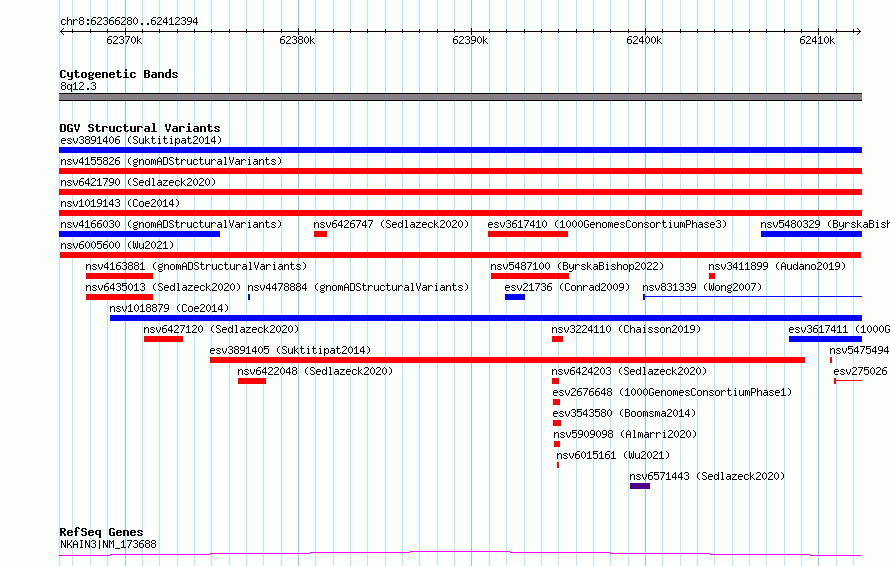Click the 8q12.3 band label
This screenshot has height=566, width=890.
78,86
